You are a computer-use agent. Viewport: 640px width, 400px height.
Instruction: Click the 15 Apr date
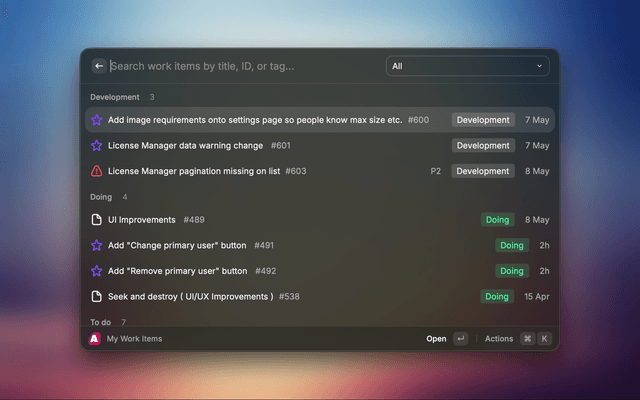[x=537, y=296]
